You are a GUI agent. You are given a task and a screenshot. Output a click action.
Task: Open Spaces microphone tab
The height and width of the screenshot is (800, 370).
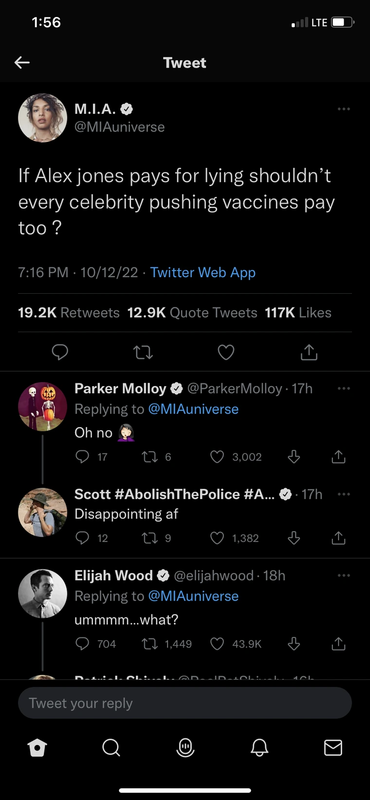point(185,748)
